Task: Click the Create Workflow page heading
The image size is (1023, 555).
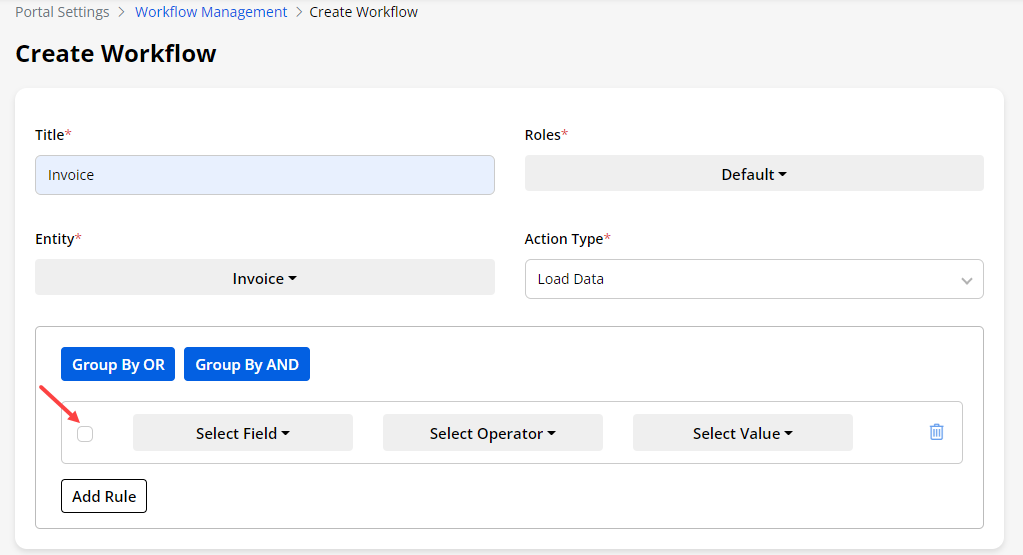Action: point(116,53)
